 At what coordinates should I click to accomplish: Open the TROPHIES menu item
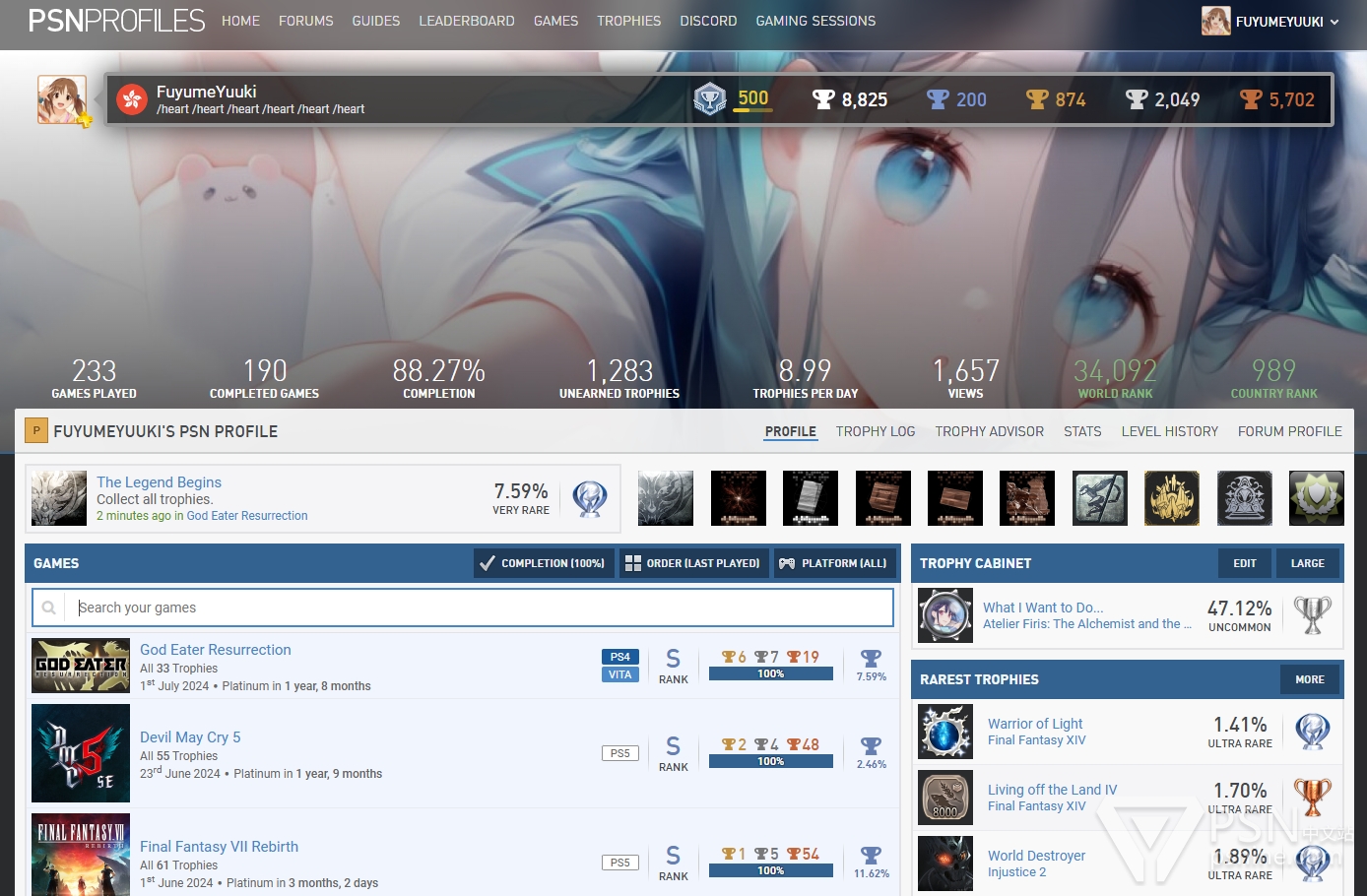pos(629,21)
